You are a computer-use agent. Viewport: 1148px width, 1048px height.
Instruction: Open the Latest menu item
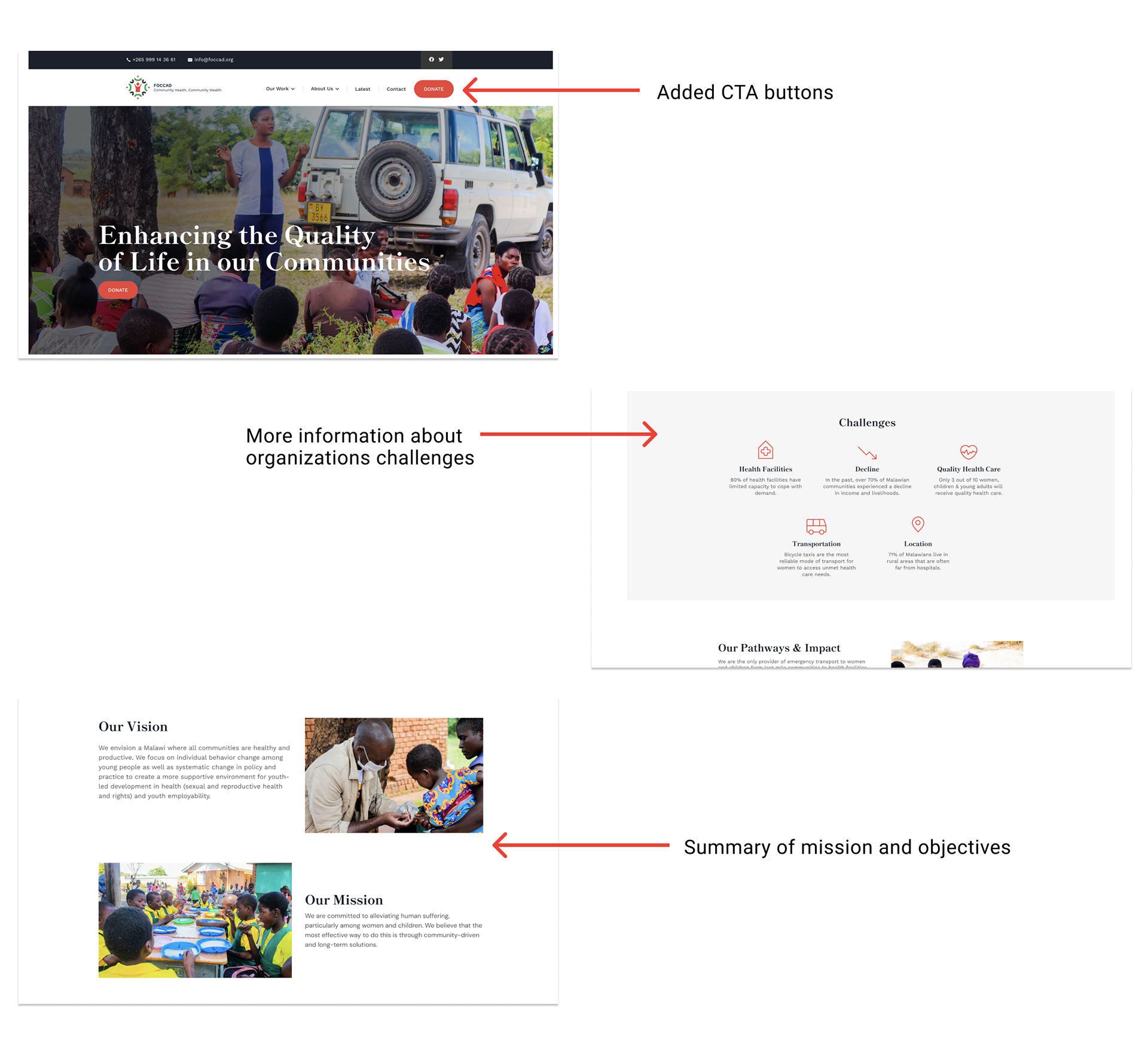362,89
